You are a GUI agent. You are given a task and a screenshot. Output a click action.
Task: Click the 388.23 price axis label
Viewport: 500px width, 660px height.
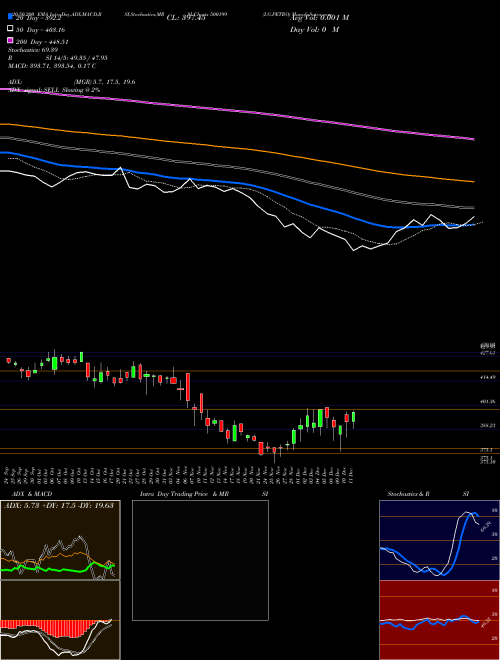pyautogui.click(x=487, y=426)
